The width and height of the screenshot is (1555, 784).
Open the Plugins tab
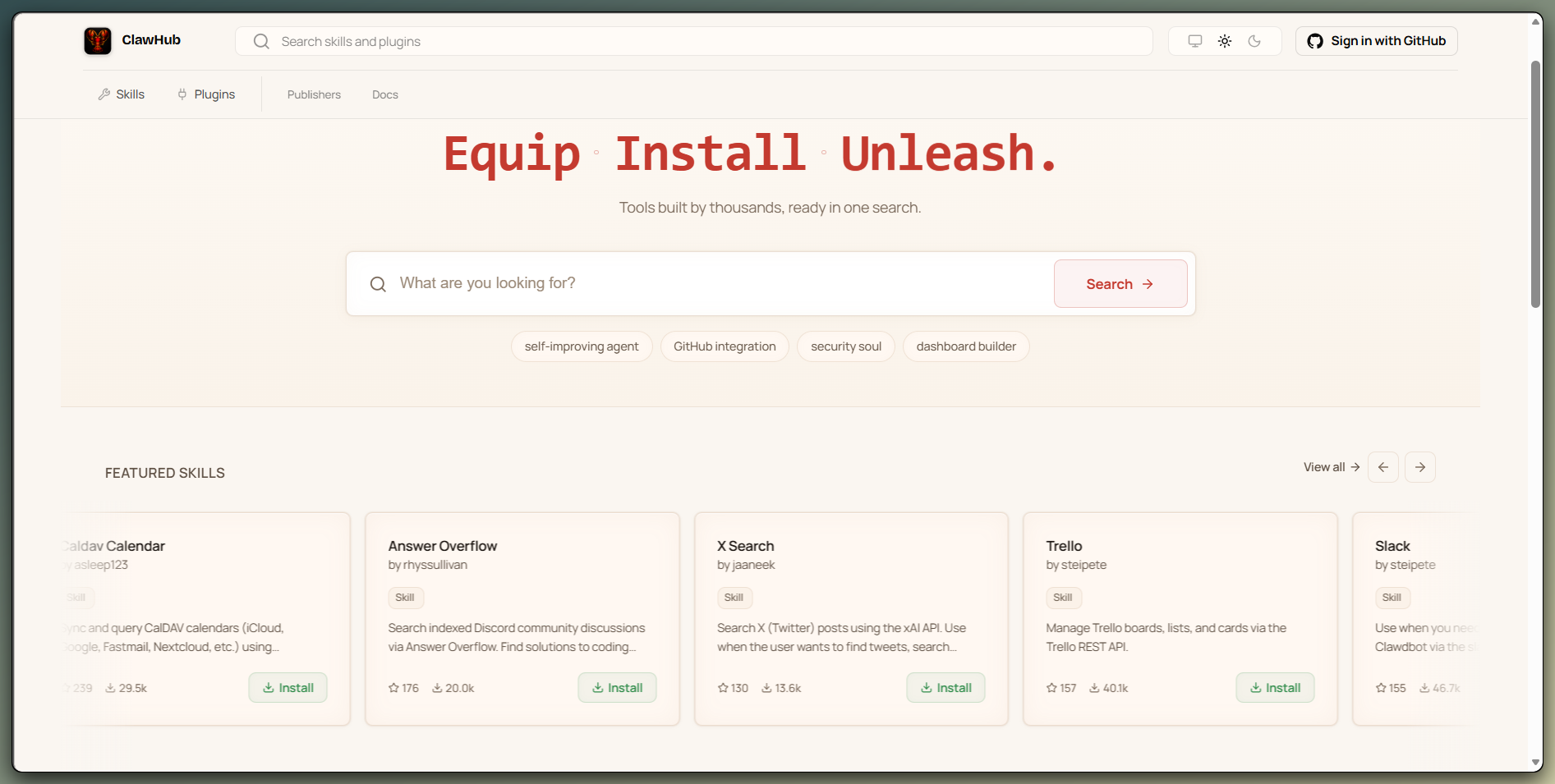click(206, 94)
